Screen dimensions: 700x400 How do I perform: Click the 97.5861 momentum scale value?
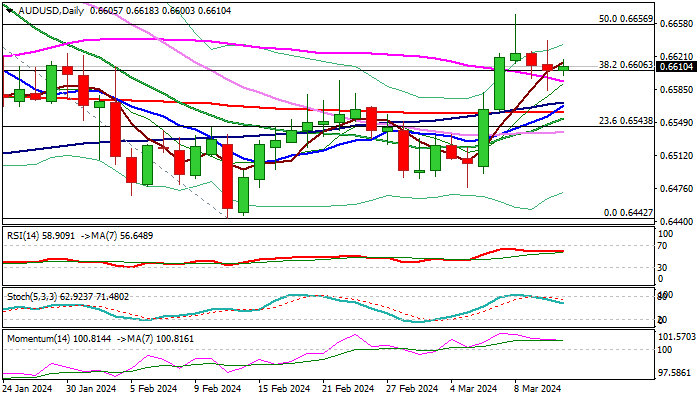click(x=677, y=373)
